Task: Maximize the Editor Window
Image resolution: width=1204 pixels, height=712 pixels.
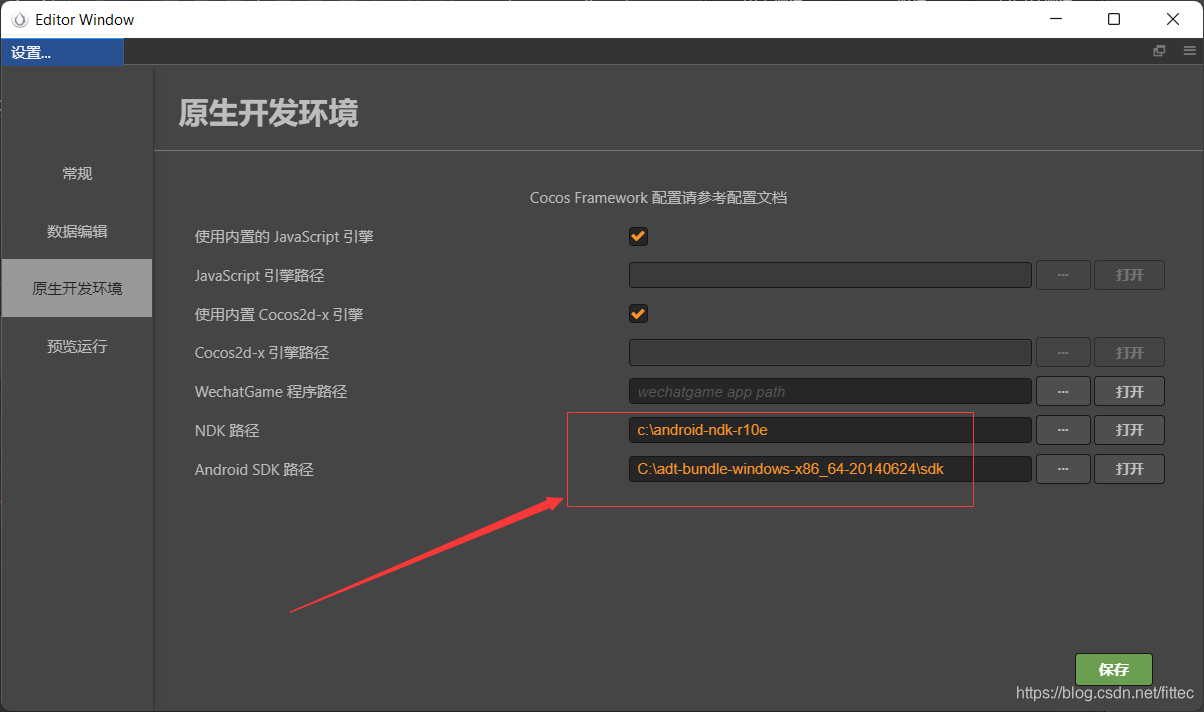Action: pos(1114,19)
